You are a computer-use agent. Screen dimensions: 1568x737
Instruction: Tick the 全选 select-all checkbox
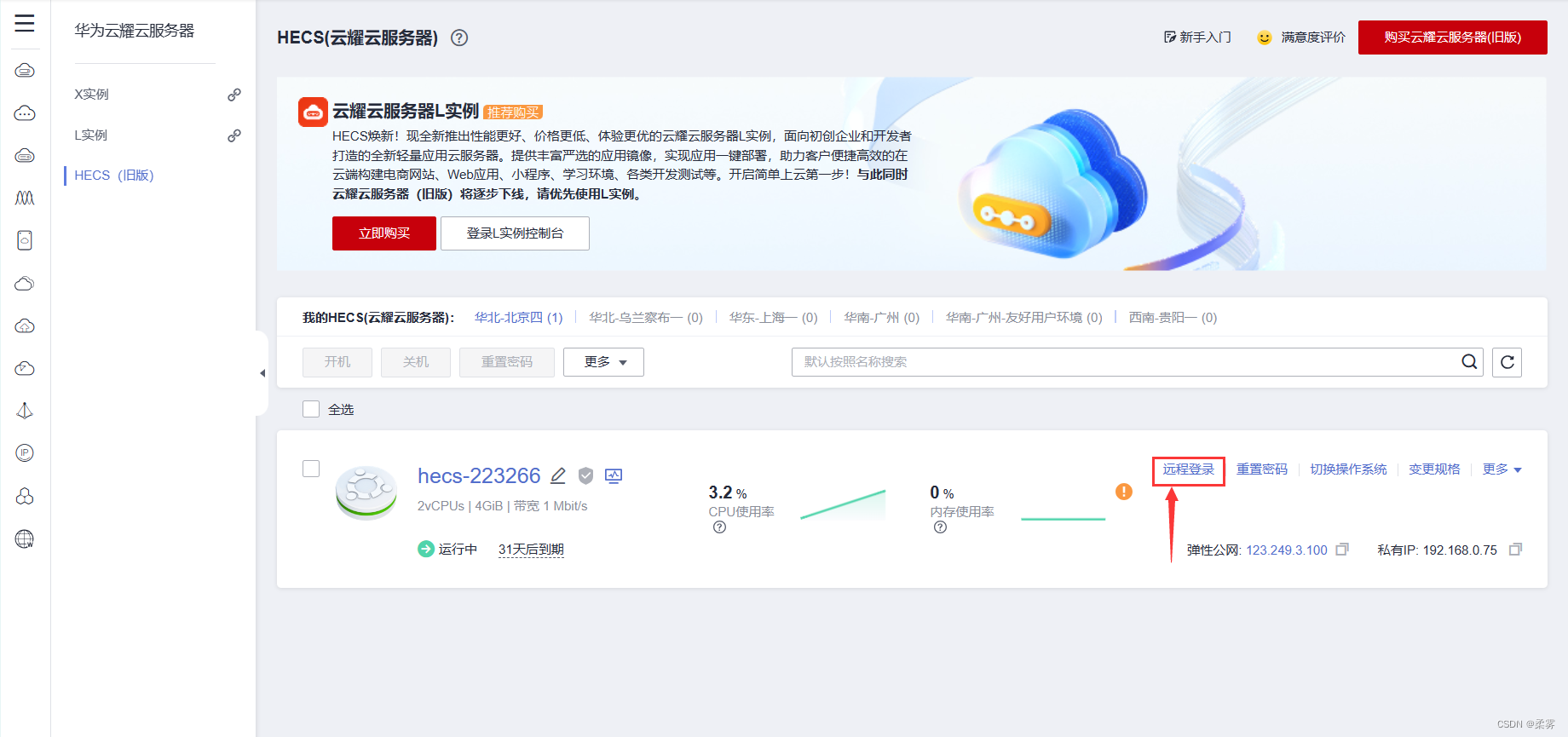coord(311,409)
